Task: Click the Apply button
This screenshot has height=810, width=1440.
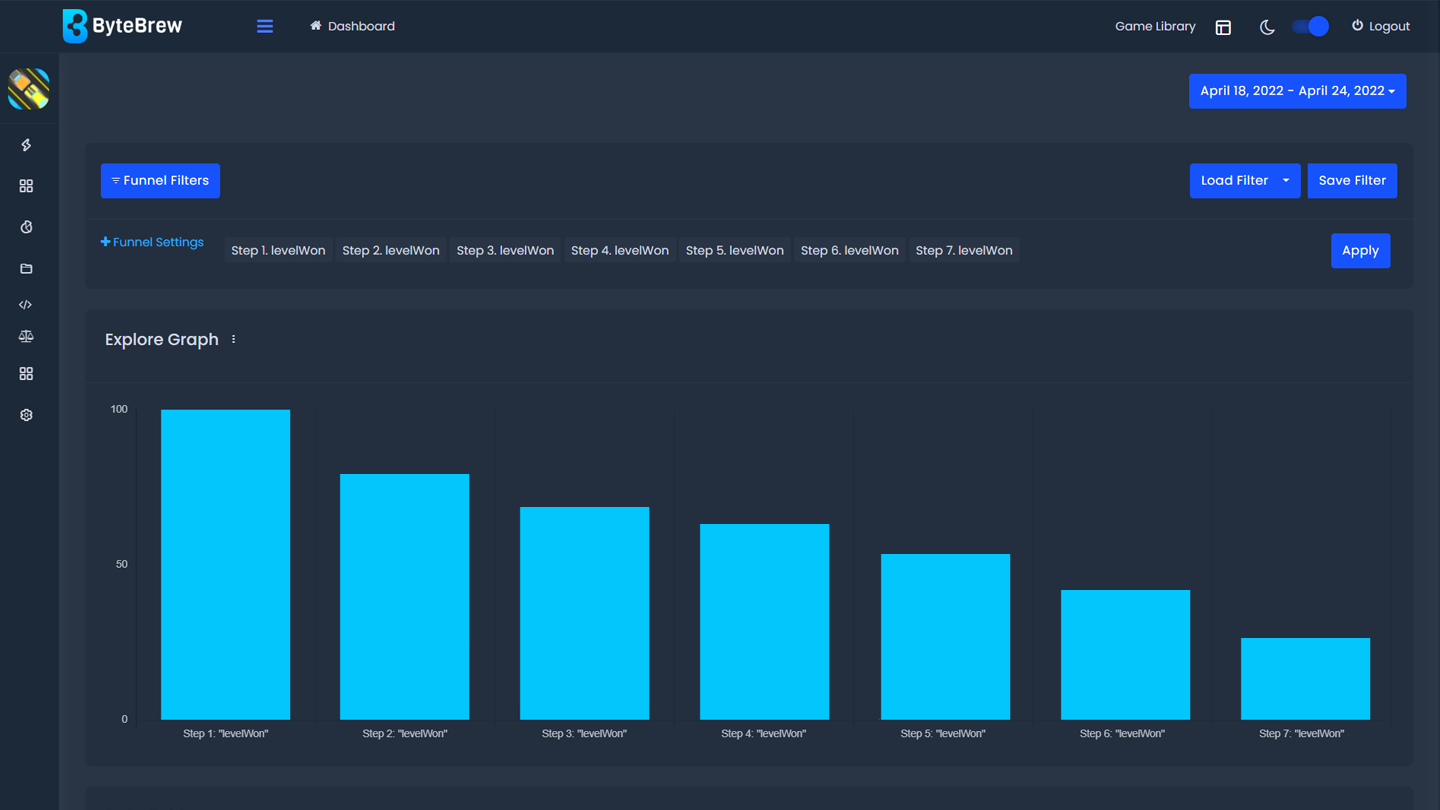Action: point(1360,251)
